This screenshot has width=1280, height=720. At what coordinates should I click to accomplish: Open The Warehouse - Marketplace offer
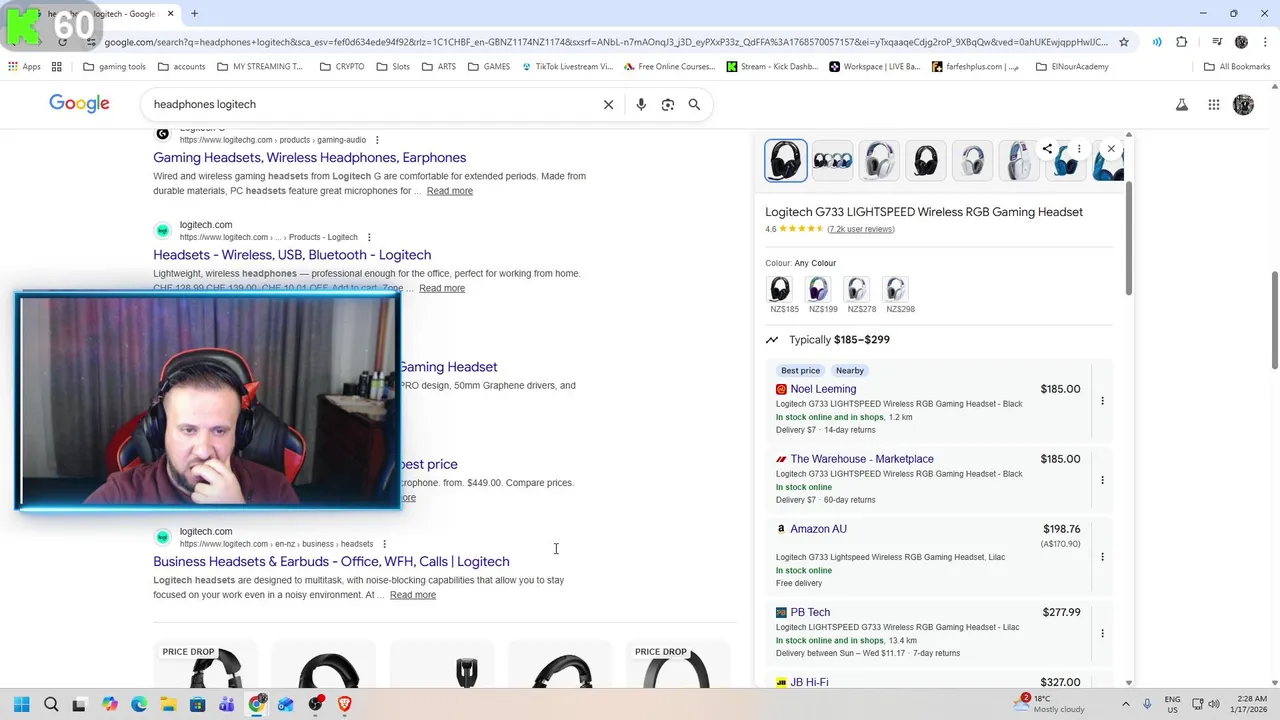pos(862,459)
